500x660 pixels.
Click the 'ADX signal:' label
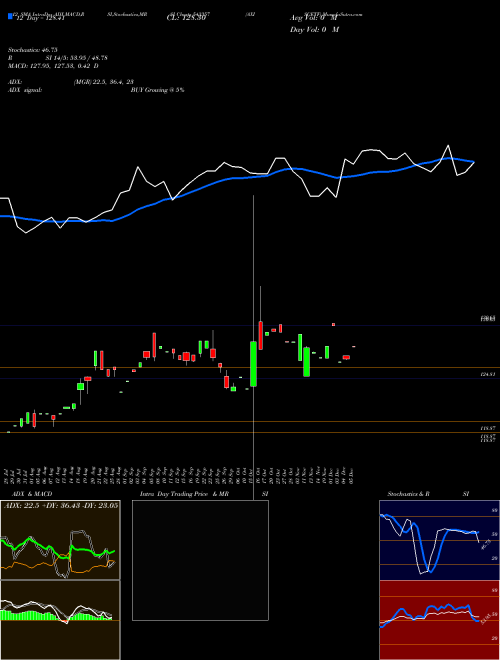tap(25, 90)
